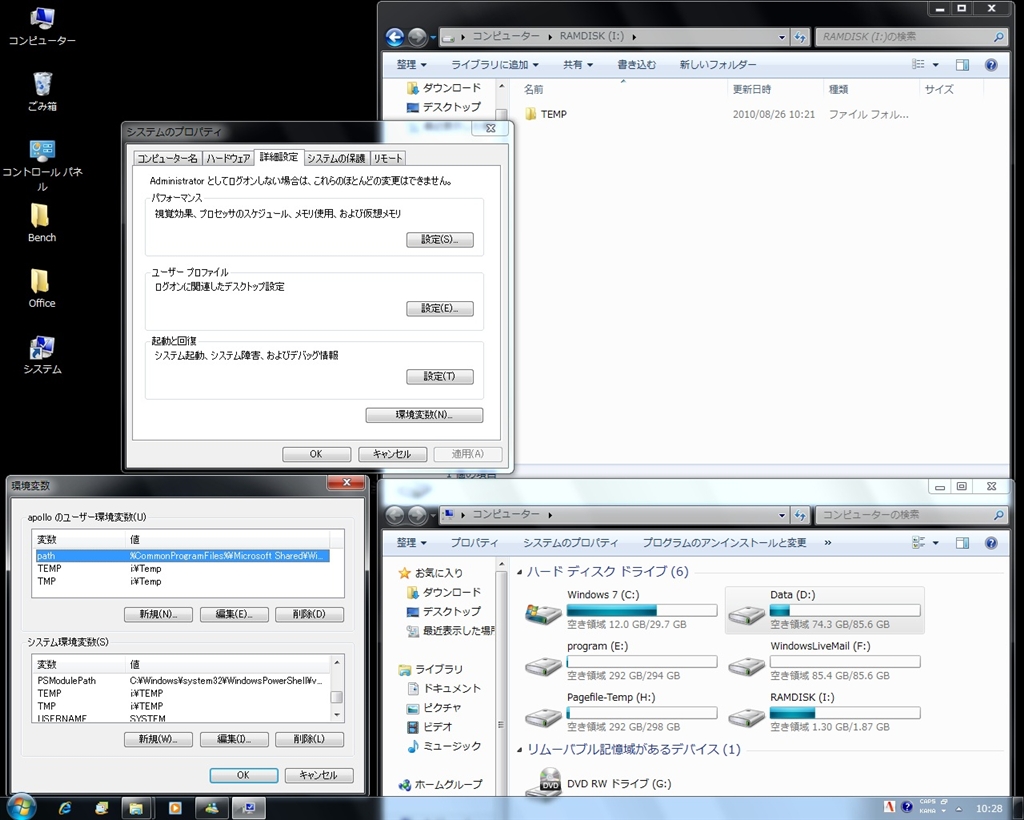
Task: Open the コンピューター desktop icon
Action: pos(42,27)
